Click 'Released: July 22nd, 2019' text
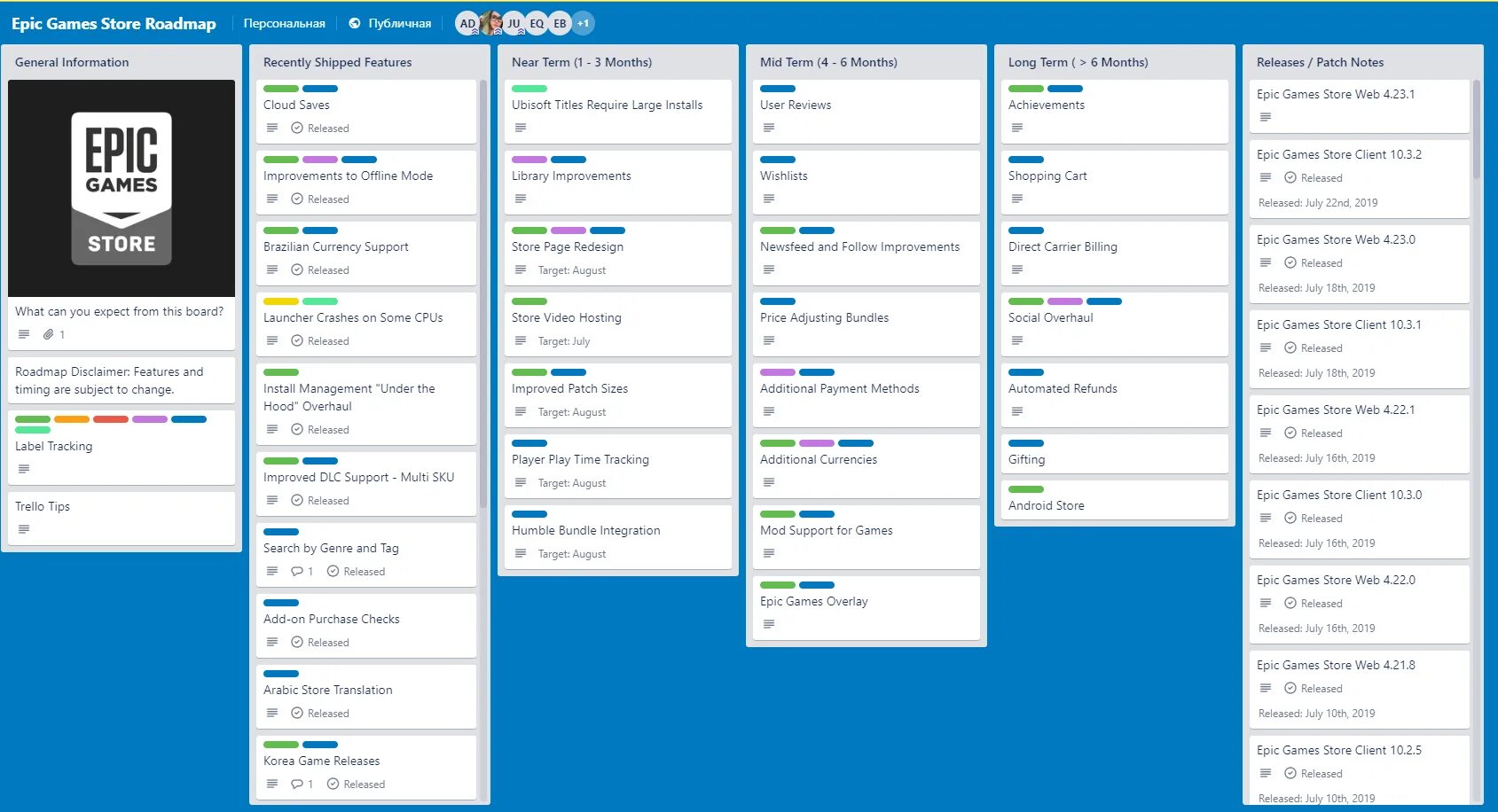 (x=1318, y=203)
